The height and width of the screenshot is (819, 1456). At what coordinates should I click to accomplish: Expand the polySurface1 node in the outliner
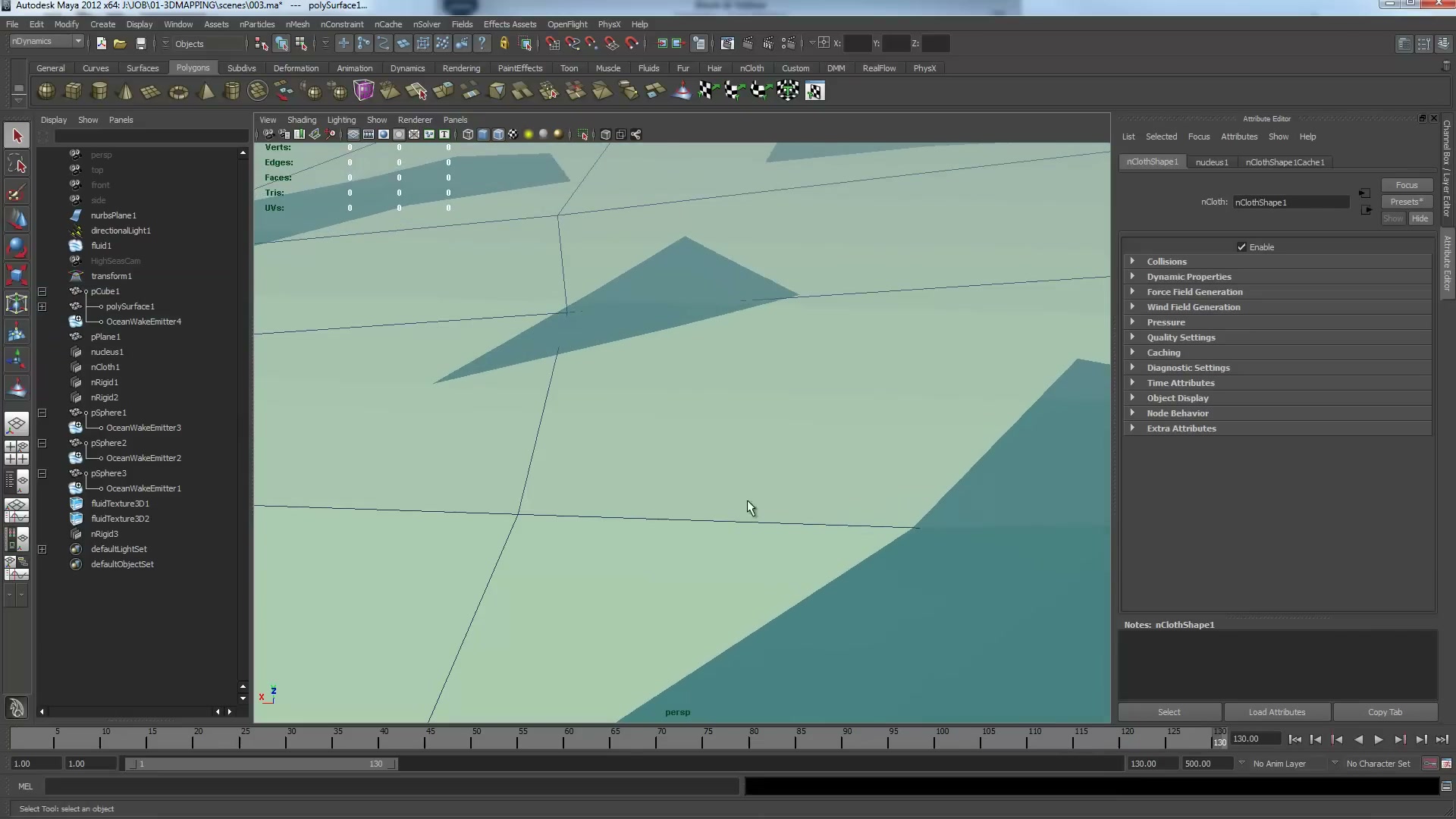tap(42, 306)
